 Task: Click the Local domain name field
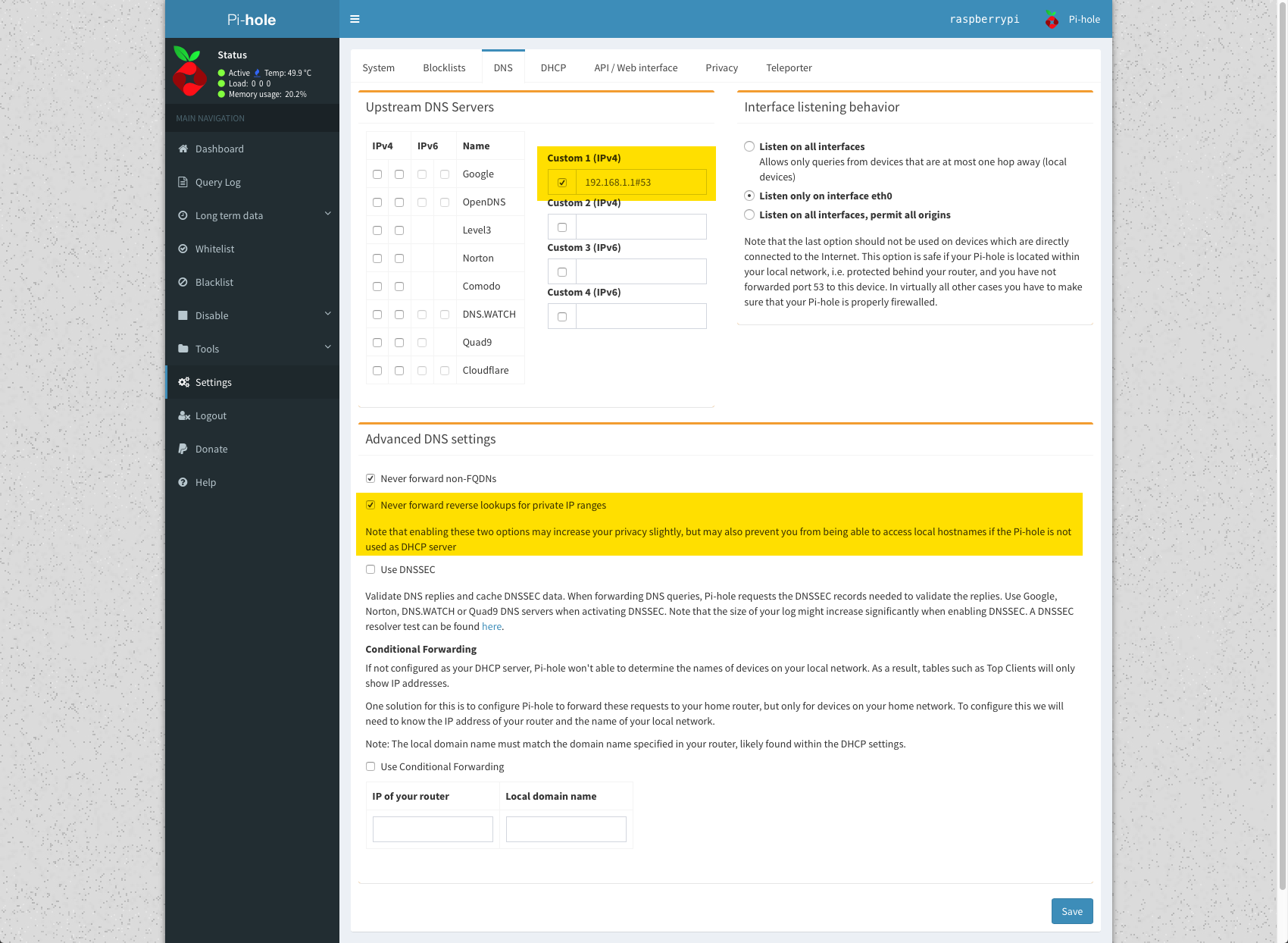coord(566,829)
